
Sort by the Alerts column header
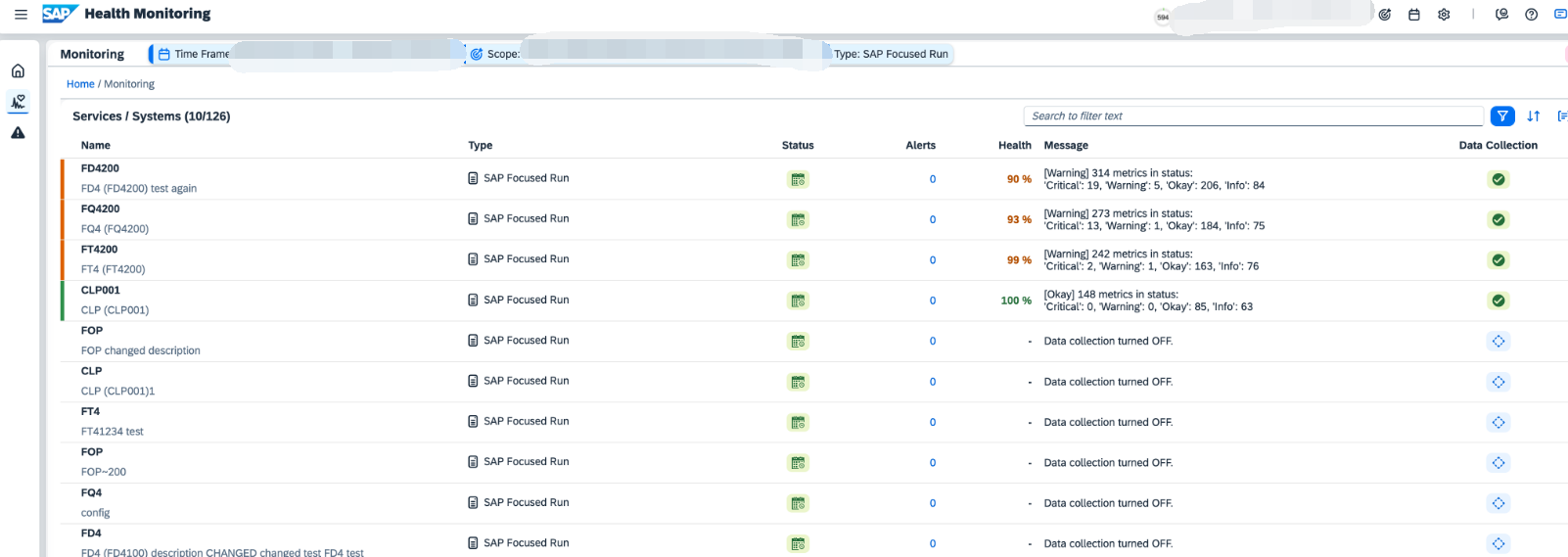coord(920,145)
